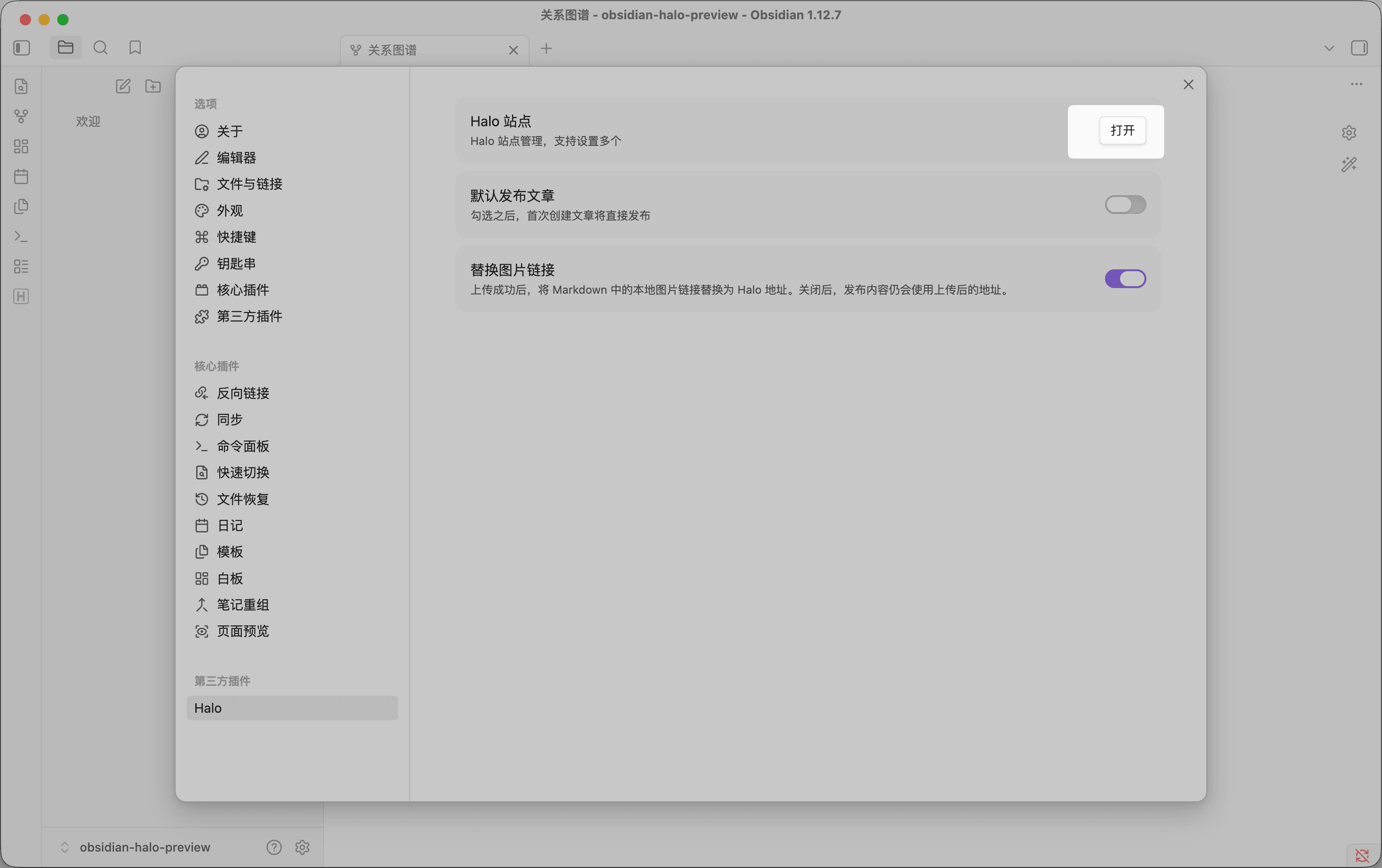Image resolution: width=1382 pixels, height=868 pixels.
Task: Open 外观 settings section
Action: [292, 211]
